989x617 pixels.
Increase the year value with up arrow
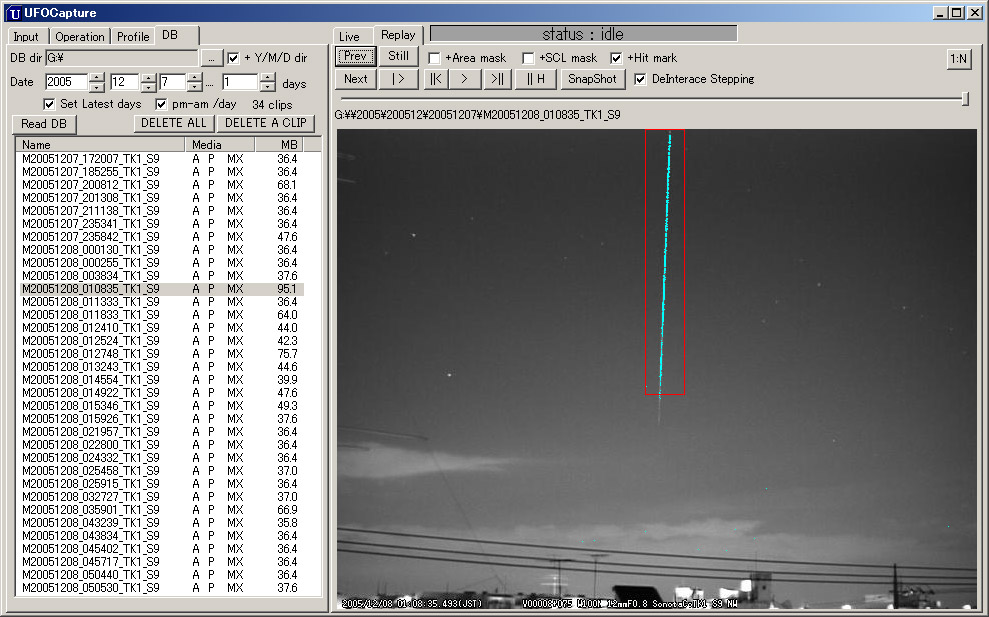coord(96,78)
